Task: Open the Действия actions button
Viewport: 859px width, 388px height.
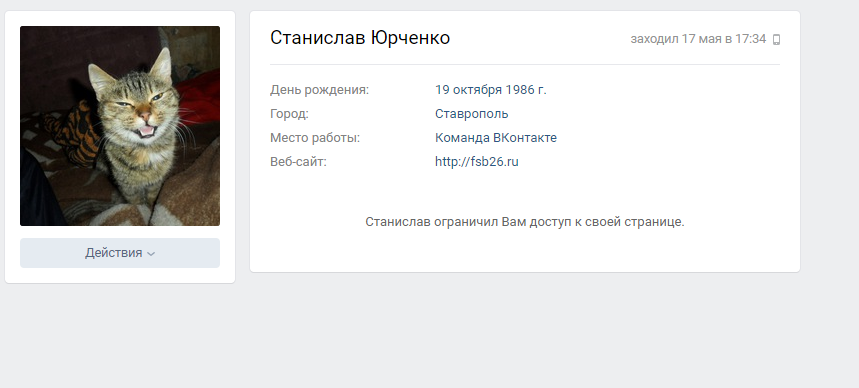Action: coord(120,253)
